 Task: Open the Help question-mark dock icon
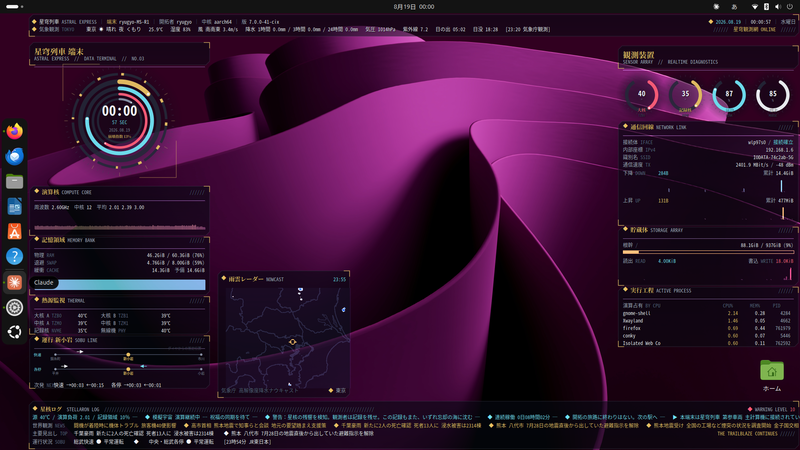pyautogui.click(x=14, y=256)
